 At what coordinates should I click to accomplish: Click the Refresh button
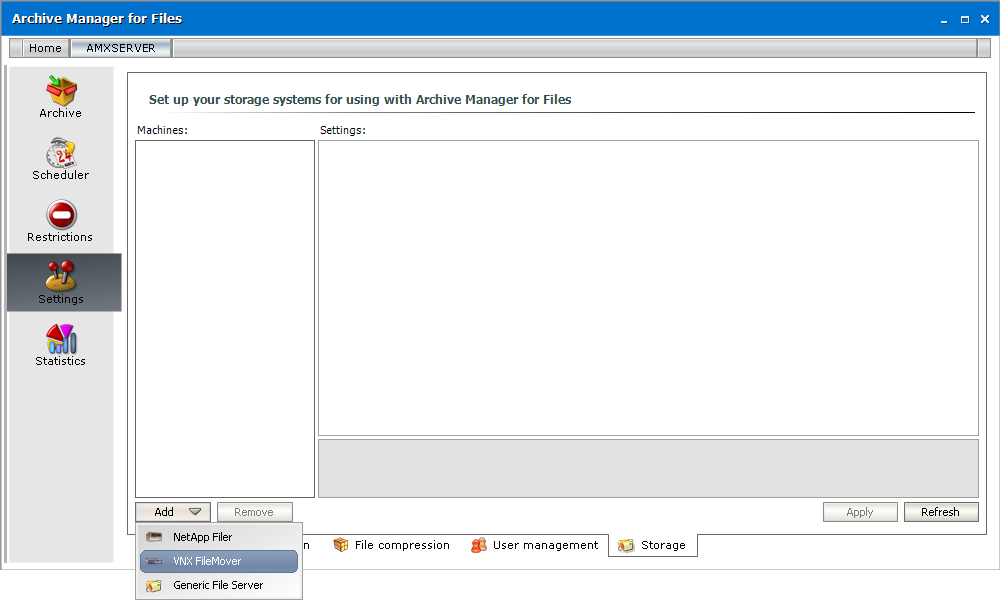[x=941, y=512]
